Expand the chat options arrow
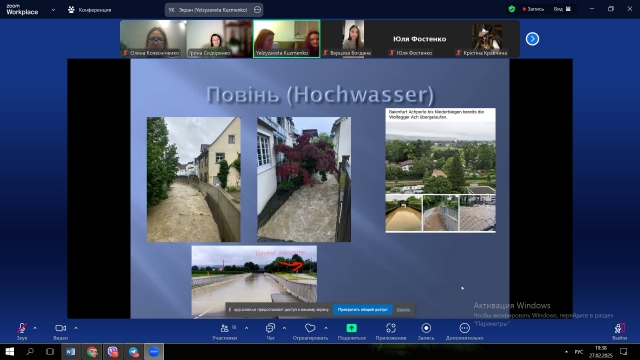640x360 pixels. [284, 328]
